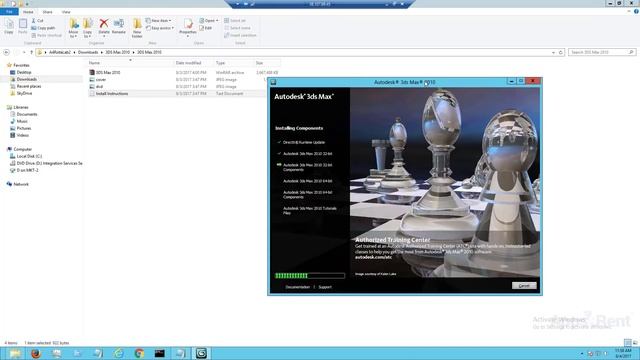
Task: Open Documents library
Action: click(27, 114)
